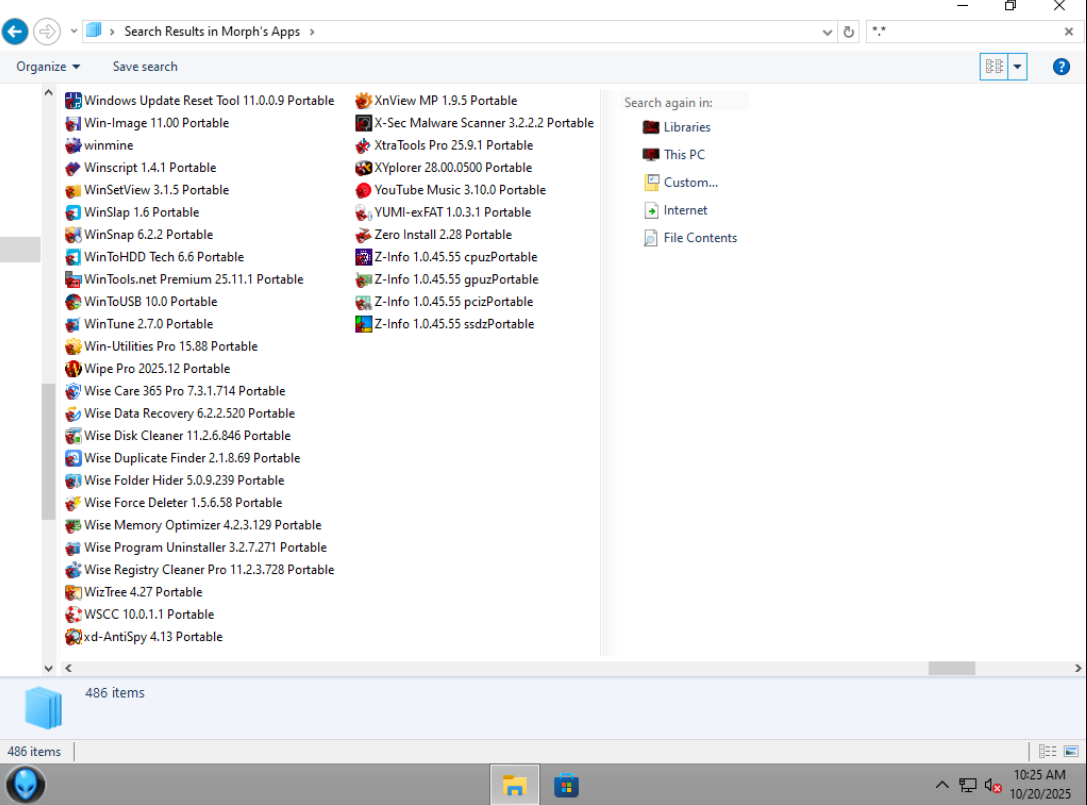This screenshot has width=1087, height=805.
Task: Select the Z-Info gpuzPortable icon
Action: (x=363, y=279)
